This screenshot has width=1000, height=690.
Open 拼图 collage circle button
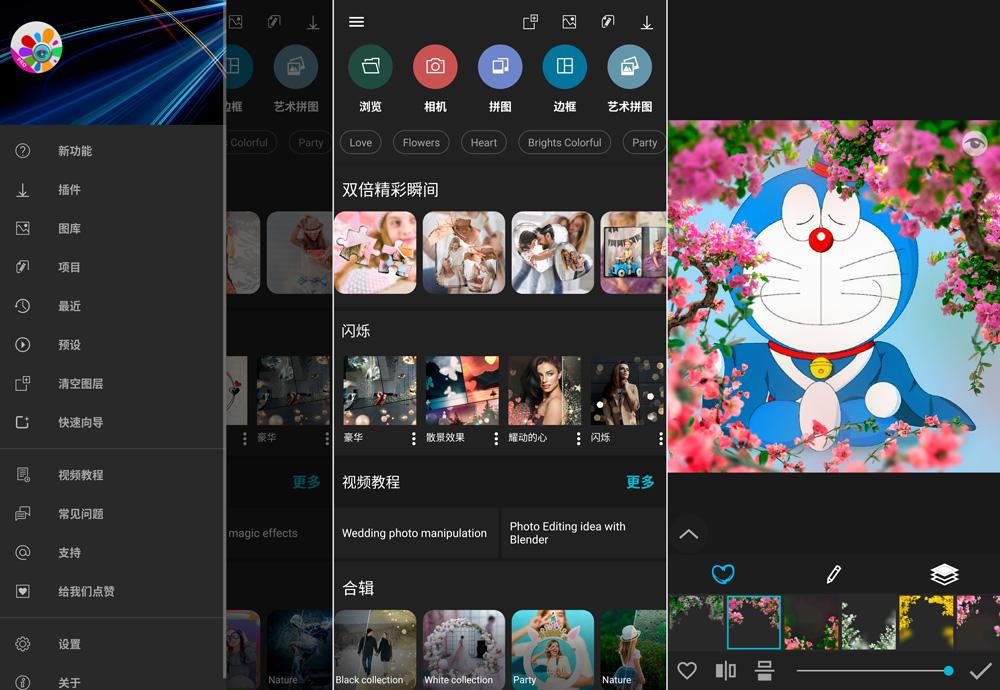point(500,66)
